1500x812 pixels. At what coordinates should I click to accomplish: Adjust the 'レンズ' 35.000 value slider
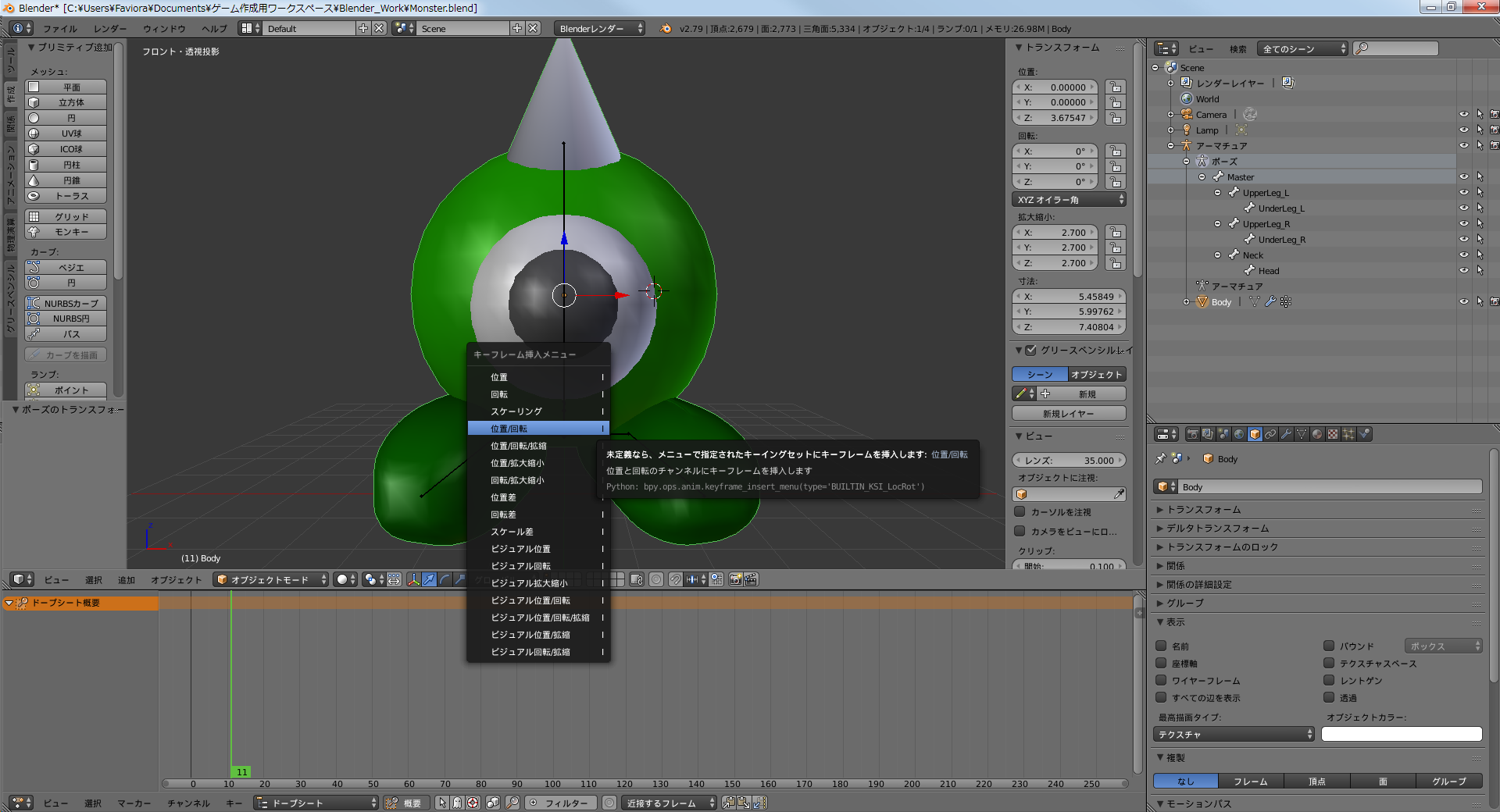coord(1069,460)
